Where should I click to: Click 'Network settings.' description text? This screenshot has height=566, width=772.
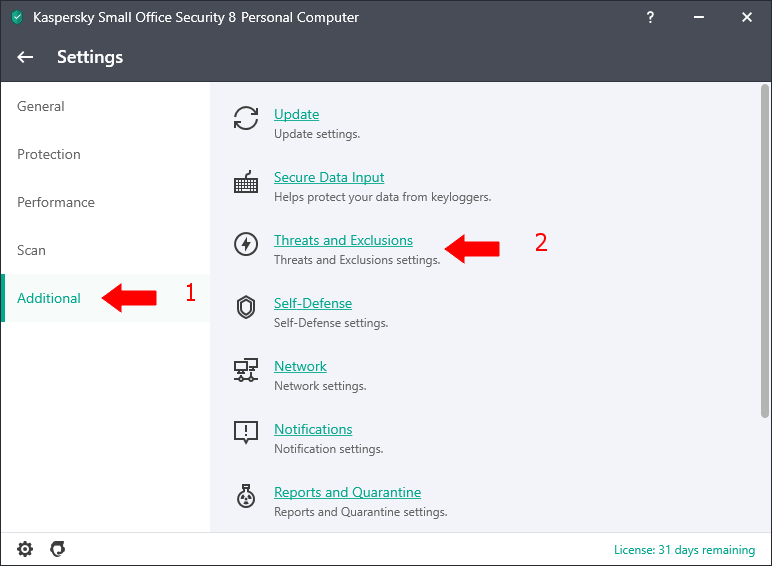(320, 386)
